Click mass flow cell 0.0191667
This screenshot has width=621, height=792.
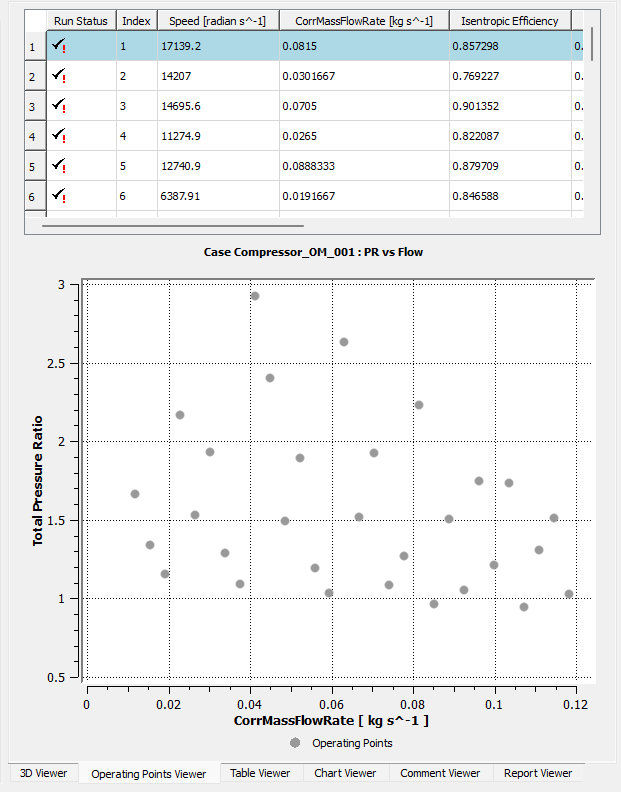point(364,195)
